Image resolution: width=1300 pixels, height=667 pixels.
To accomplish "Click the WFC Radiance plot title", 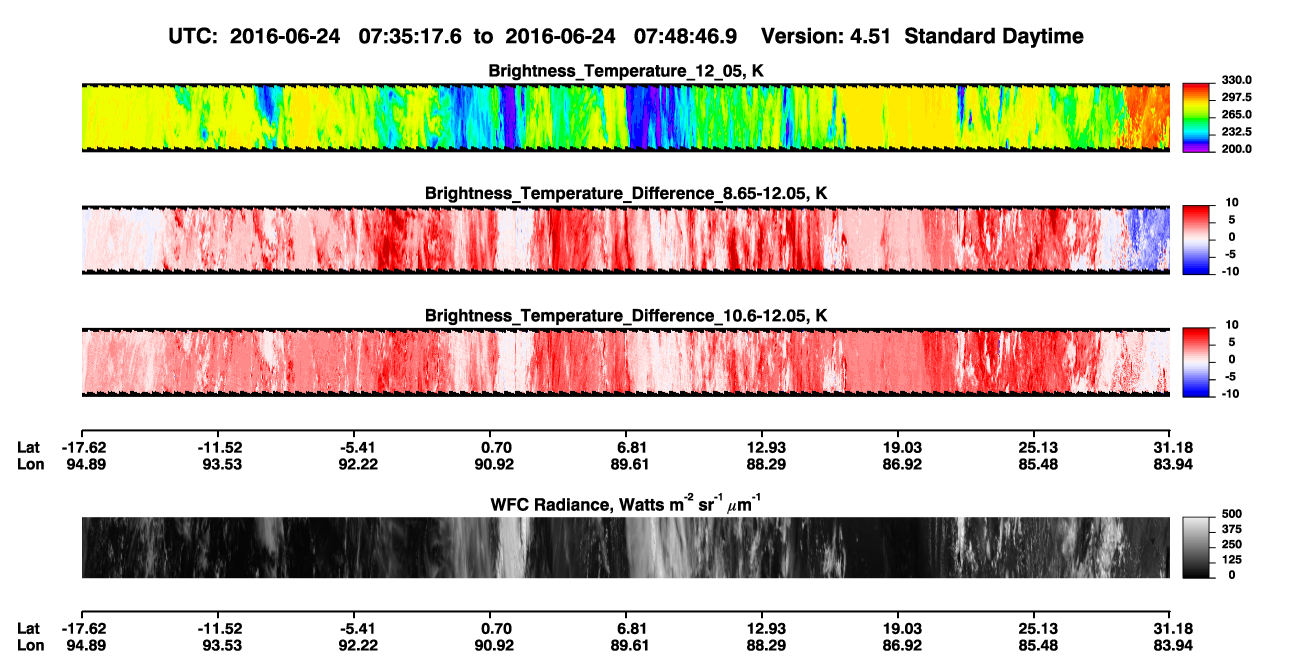I will tap(626, 503).
